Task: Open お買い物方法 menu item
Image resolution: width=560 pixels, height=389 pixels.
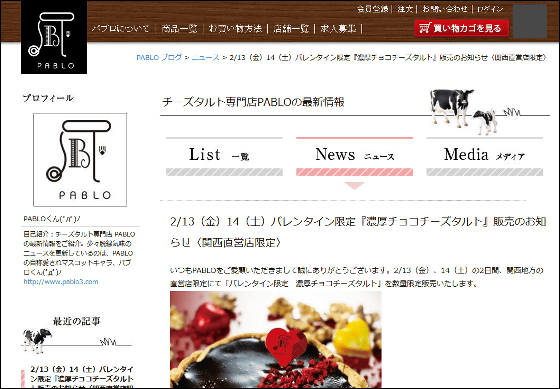Action: [x=235, y=28]
